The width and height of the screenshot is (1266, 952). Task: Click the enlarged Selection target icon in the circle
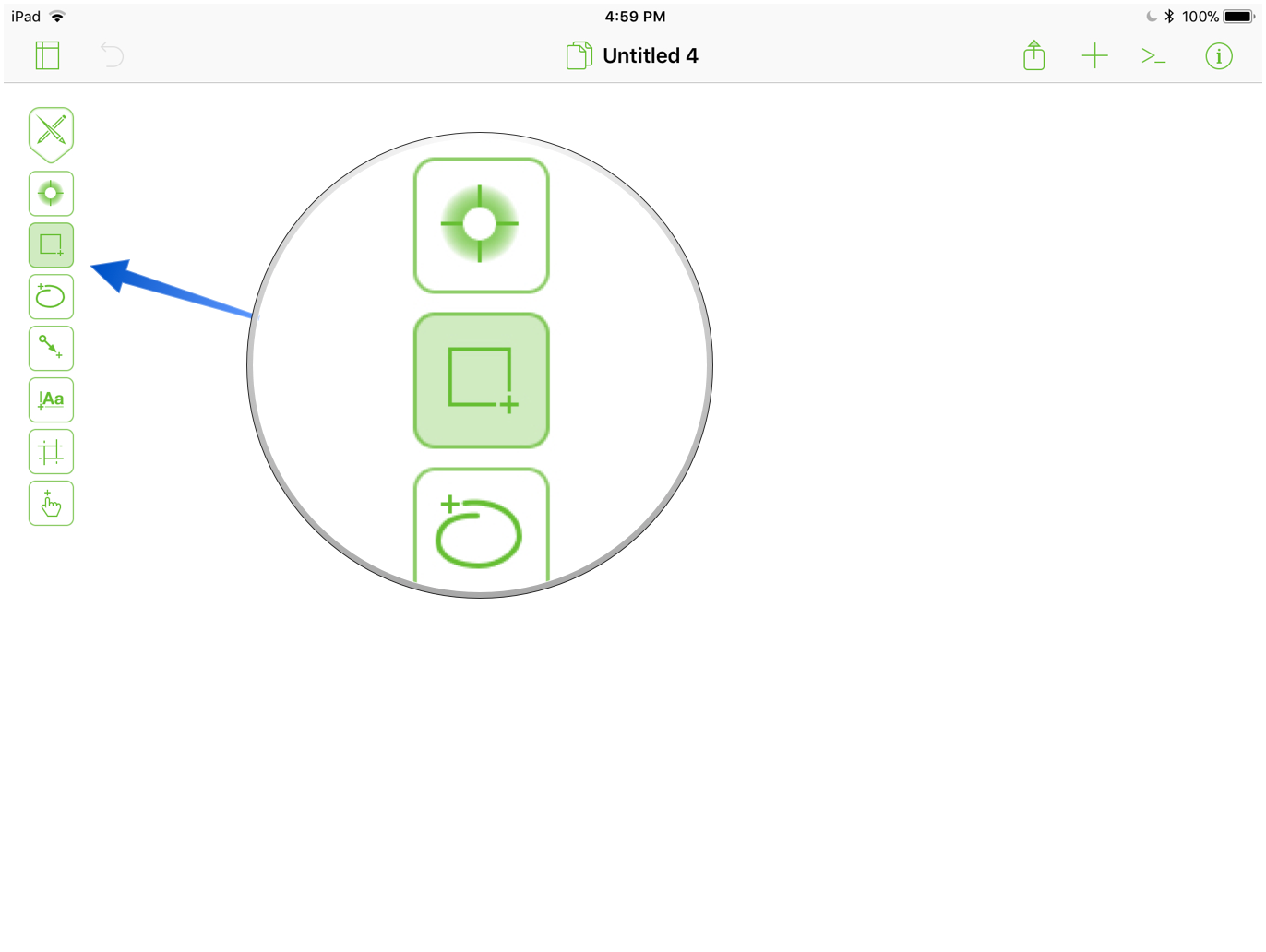[481, 225]
